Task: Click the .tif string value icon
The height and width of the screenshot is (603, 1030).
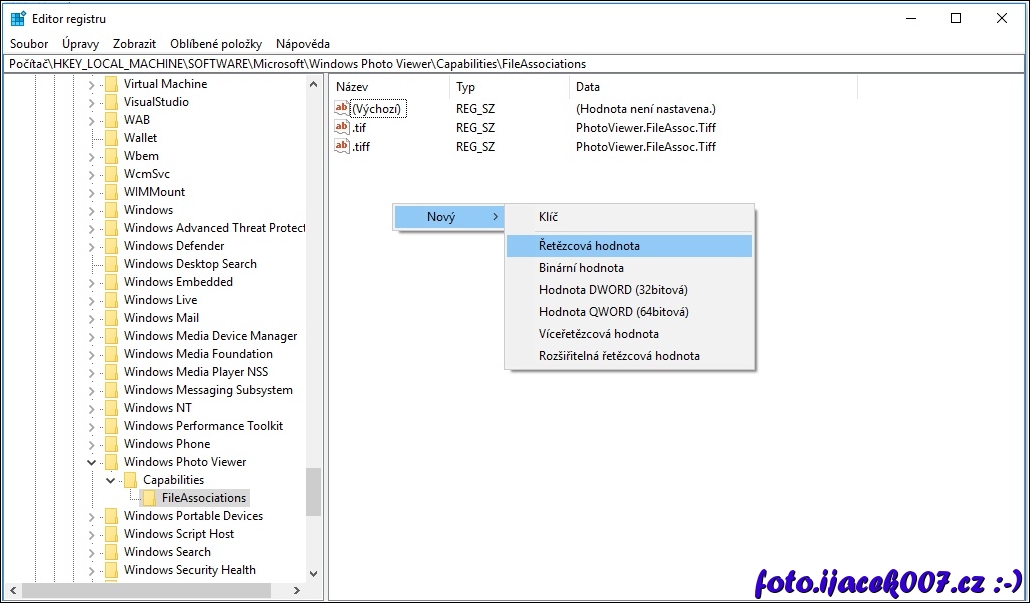Action: coord(342,127)
